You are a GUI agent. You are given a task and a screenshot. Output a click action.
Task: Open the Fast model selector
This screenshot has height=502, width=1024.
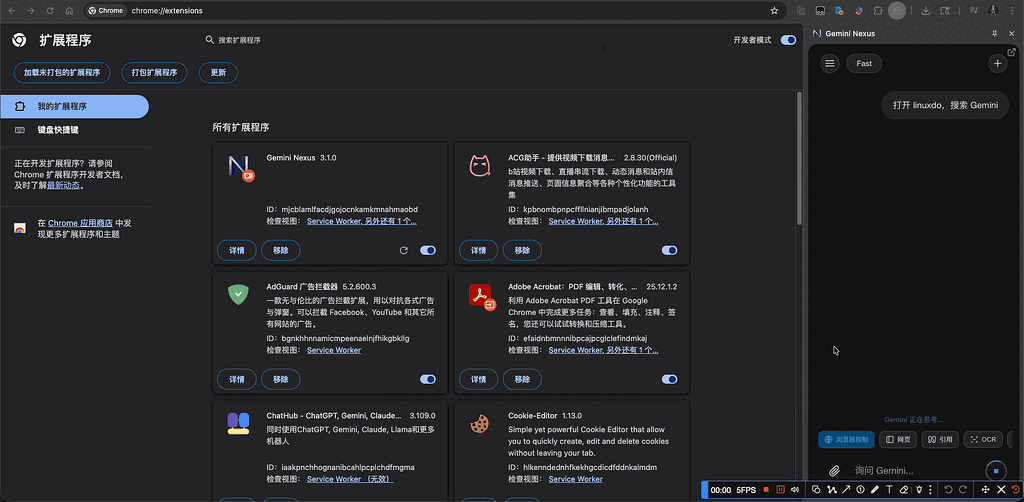(x=864, y=63)
